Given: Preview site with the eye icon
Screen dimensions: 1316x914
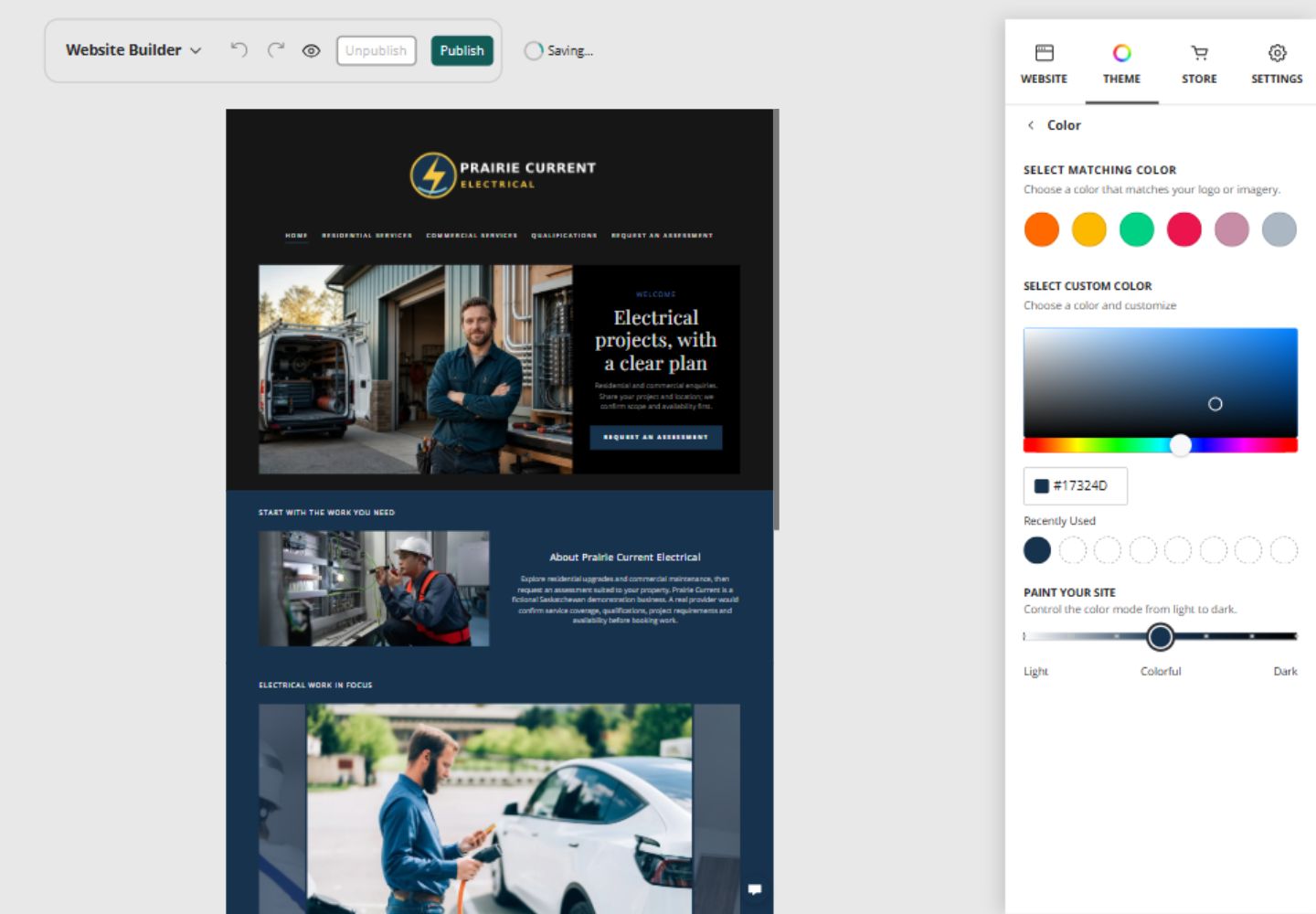Looking at the screenshot, I should [311, 51].
